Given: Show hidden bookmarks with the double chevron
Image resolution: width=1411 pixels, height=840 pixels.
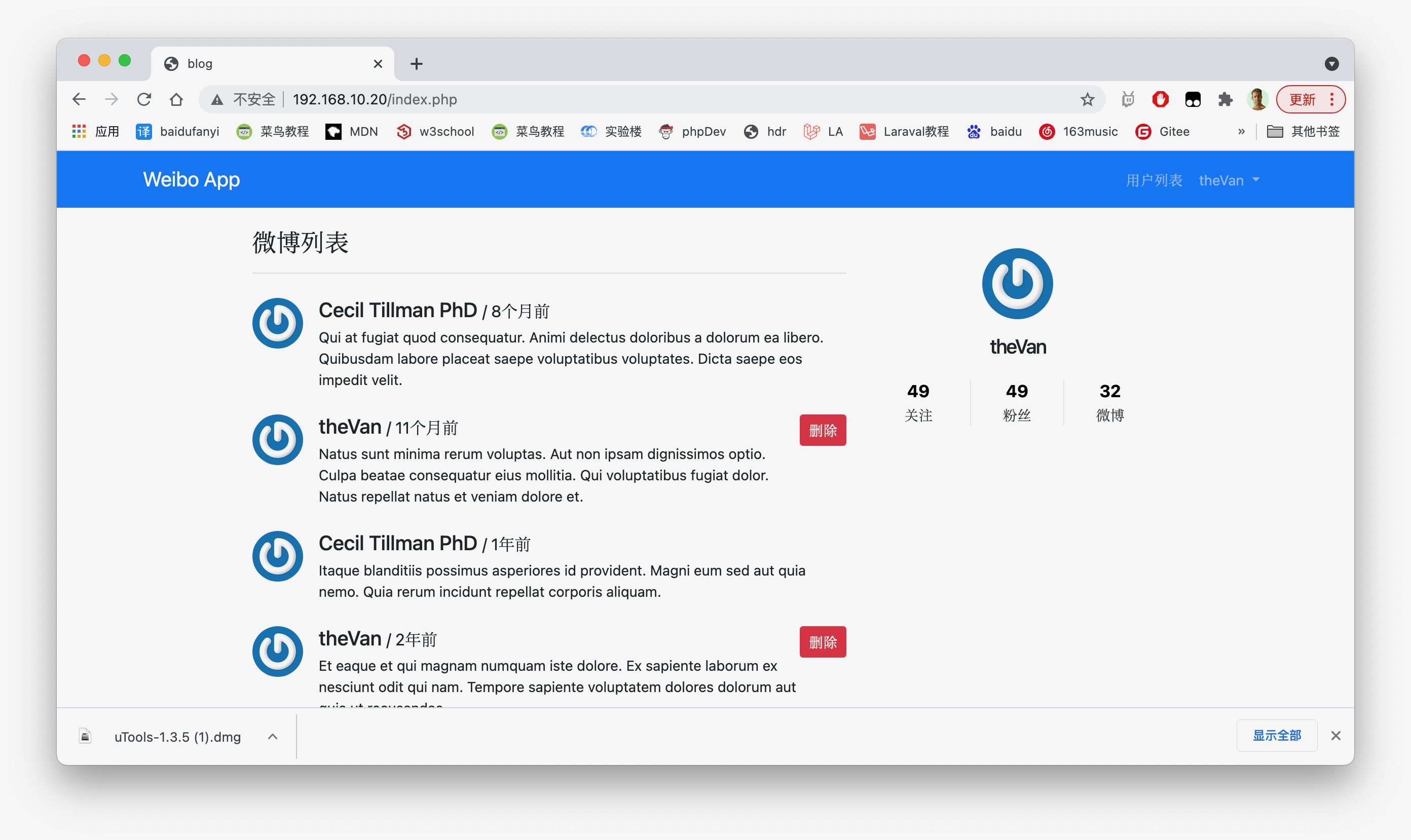Looking at the screenshot, I should tap(1241, 131).
